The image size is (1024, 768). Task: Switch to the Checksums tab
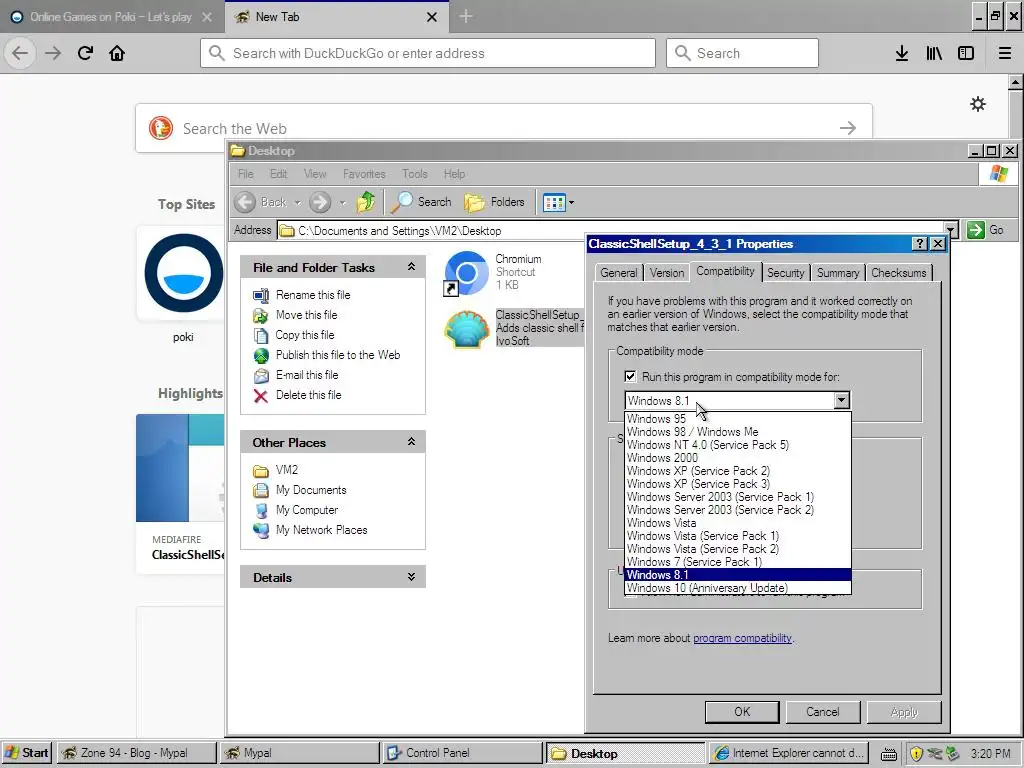[x=899, y=273]
